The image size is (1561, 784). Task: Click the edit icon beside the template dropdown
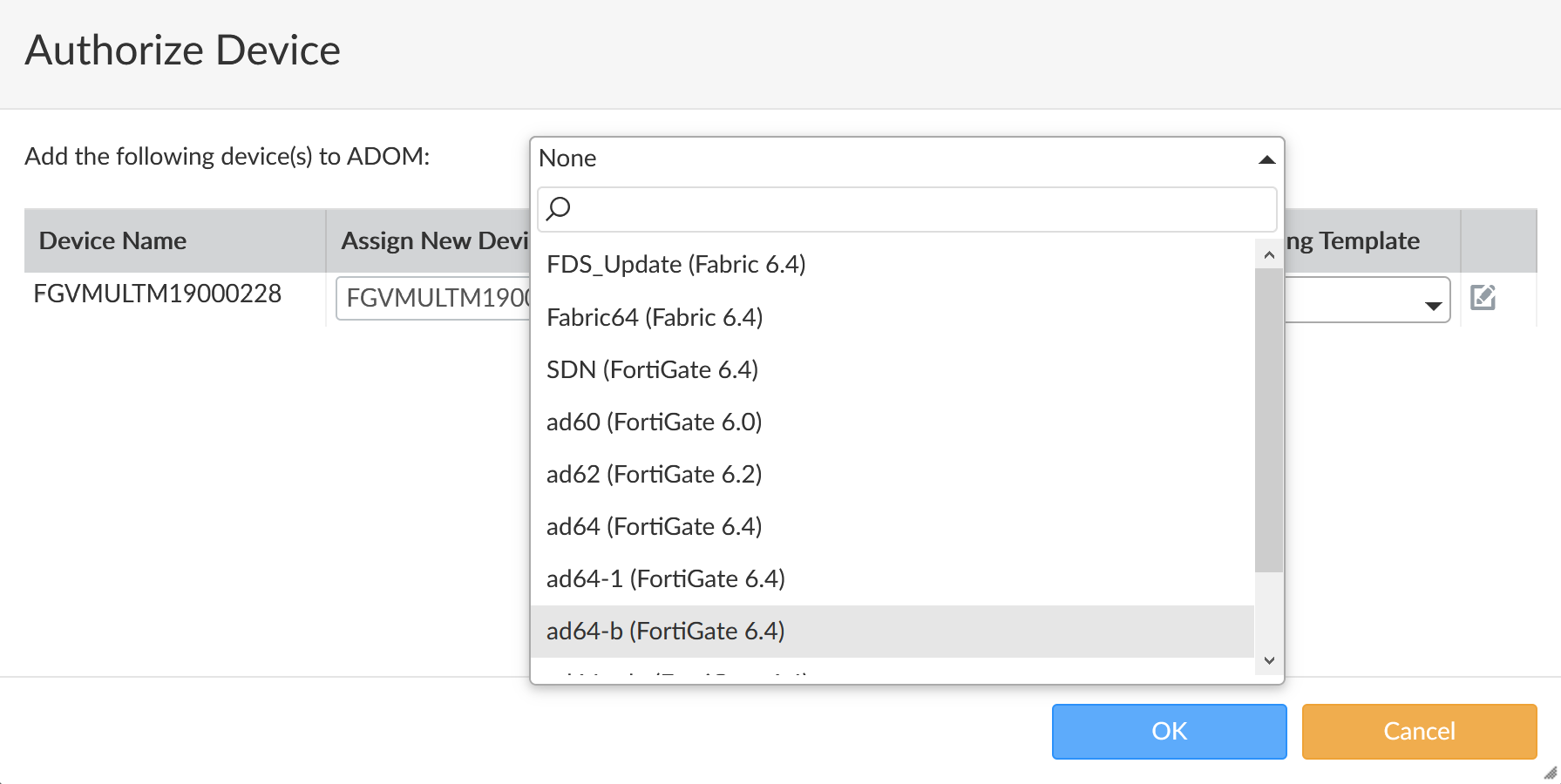pyautogui.click(x=1483, y=298)
